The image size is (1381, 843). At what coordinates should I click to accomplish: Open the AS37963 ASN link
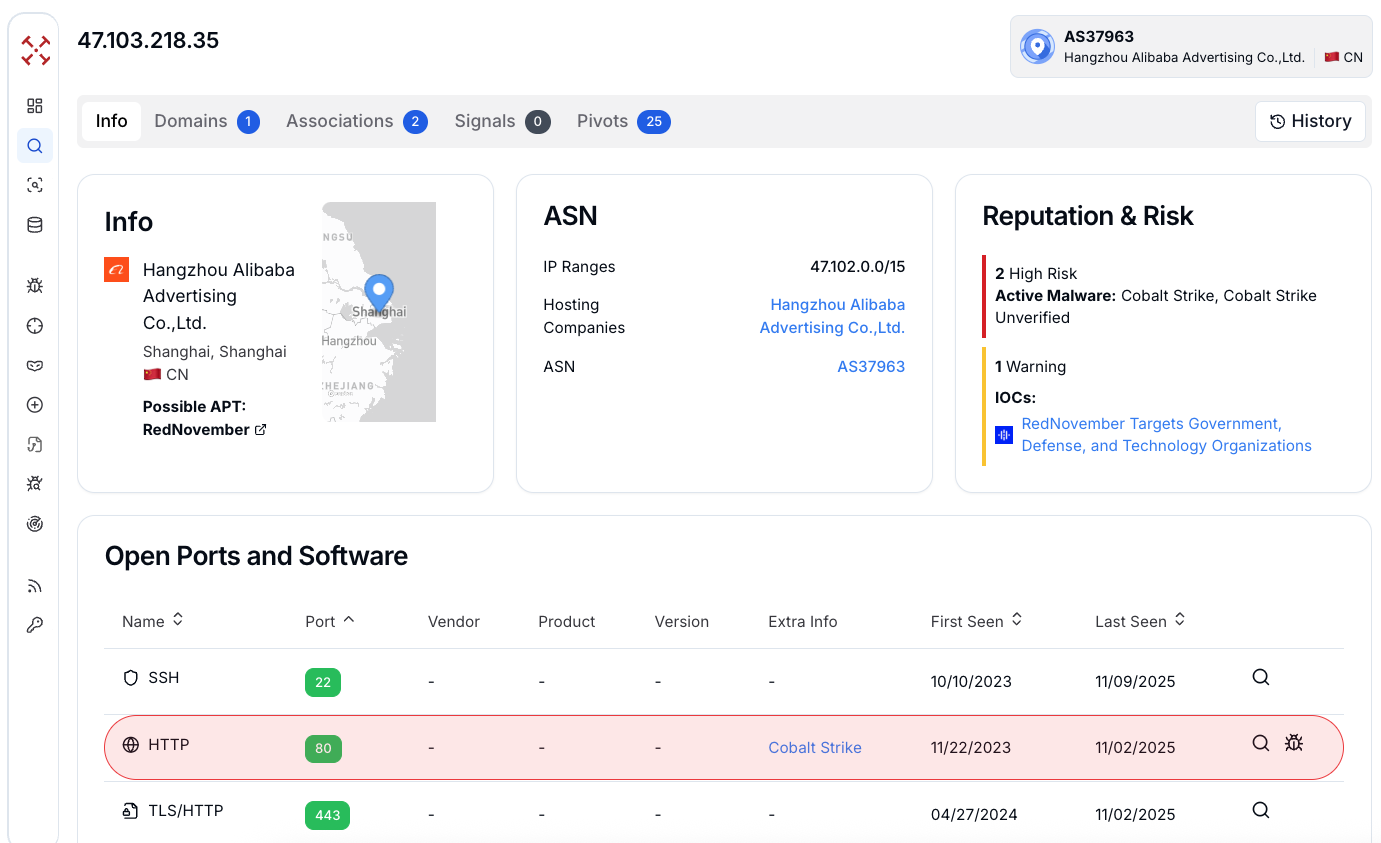coord(870,367)
